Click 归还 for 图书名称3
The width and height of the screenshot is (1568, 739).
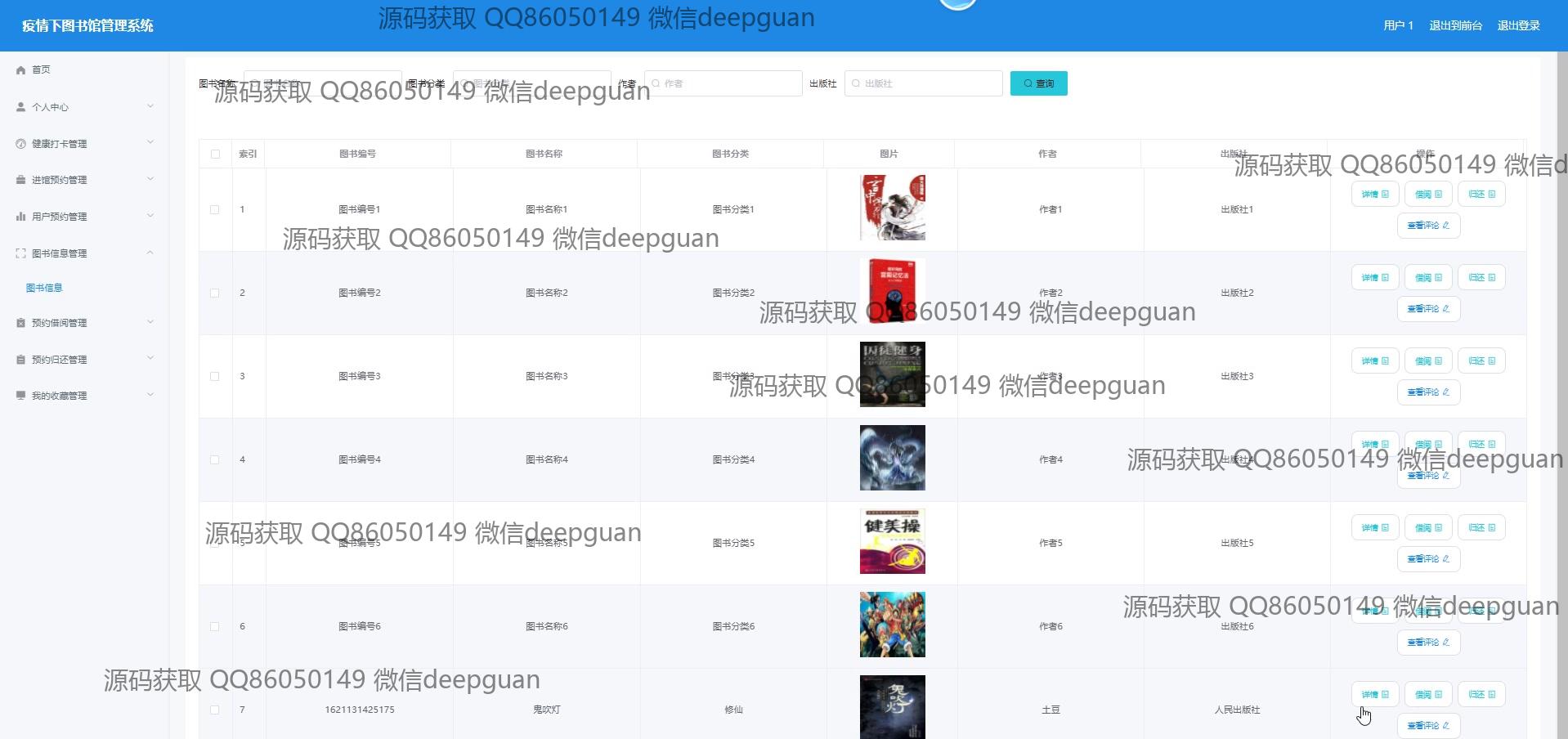(x=1481, y=361)
